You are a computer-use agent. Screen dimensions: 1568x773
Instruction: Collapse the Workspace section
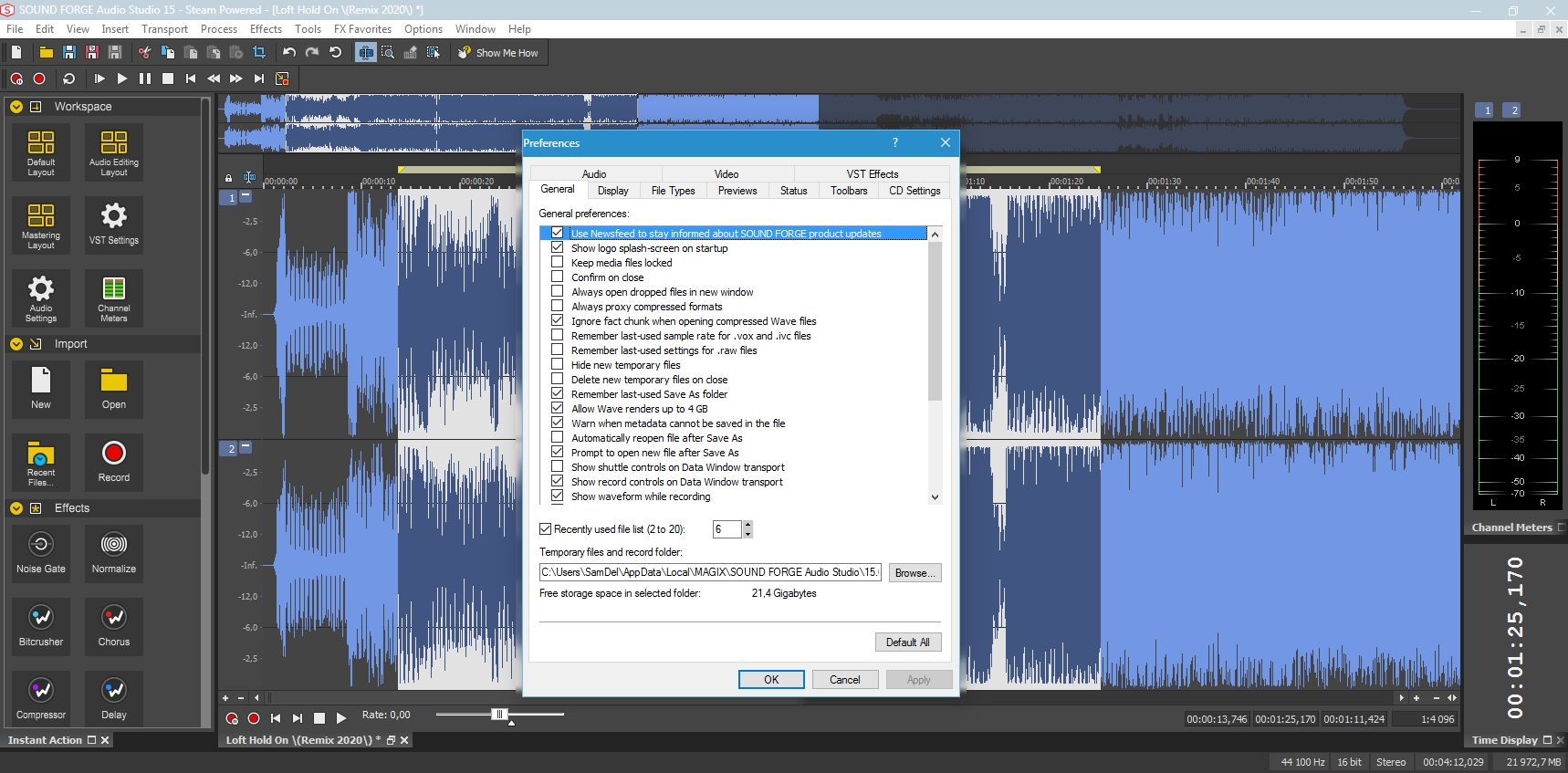(x=16, y=107)
